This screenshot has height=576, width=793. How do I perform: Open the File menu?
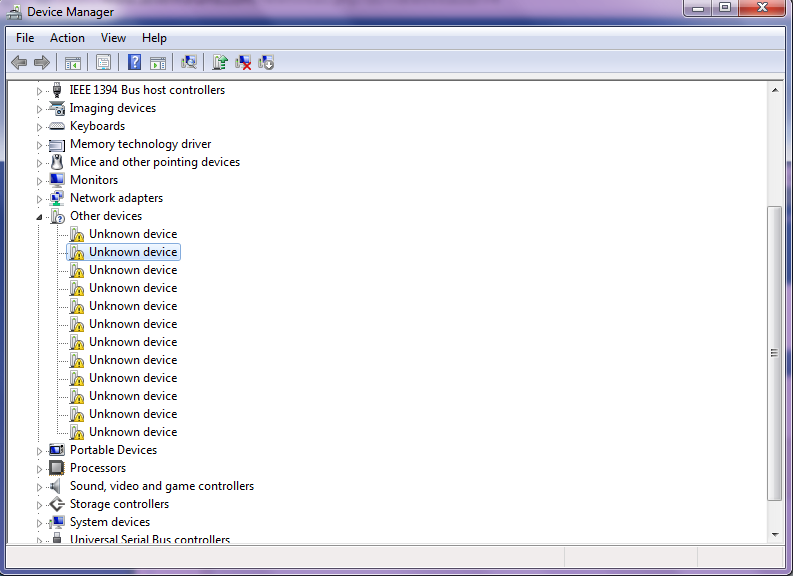(25, 38)
